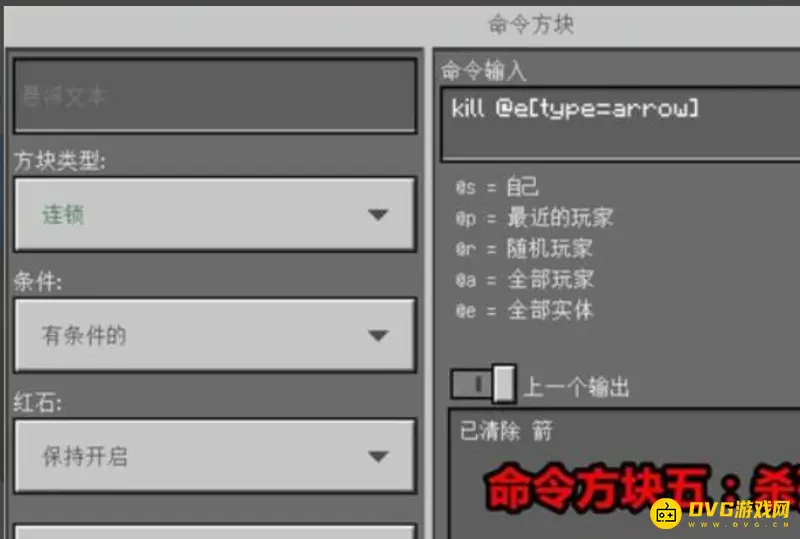800x539 pixels.
Task: Select the 保持开启 text in the redstone box
Action: (85, 456)
